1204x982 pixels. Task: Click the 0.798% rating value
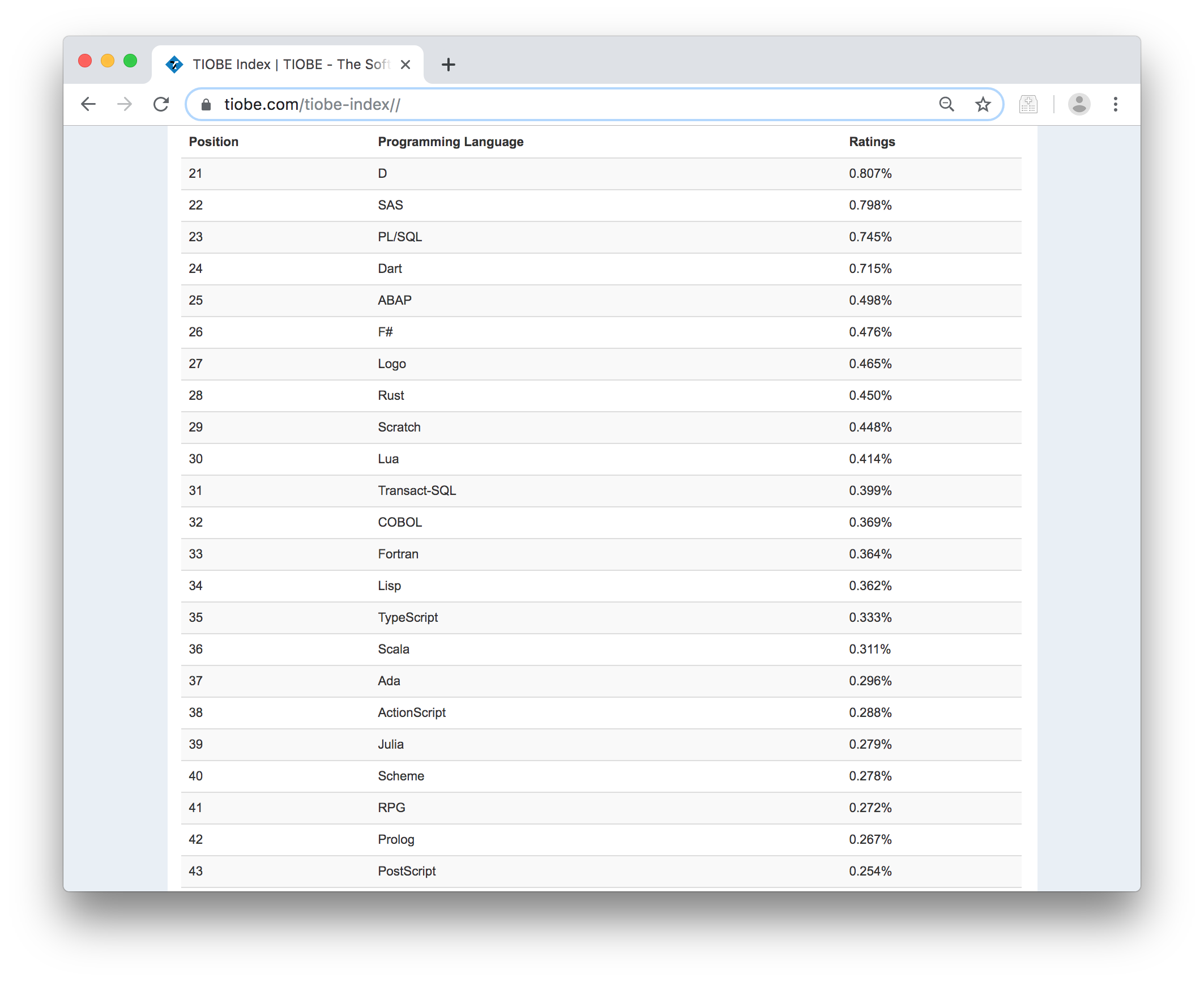pos(870,205)
